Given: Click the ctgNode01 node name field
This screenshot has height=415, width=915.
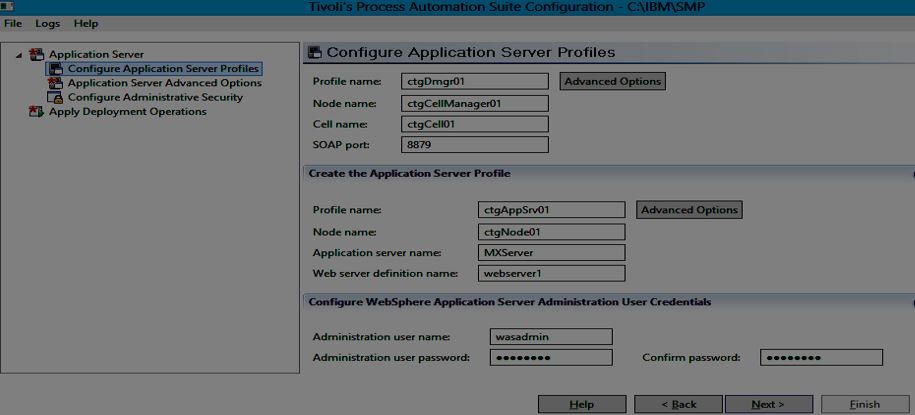Looking at the screenshot, I should 551,232.
